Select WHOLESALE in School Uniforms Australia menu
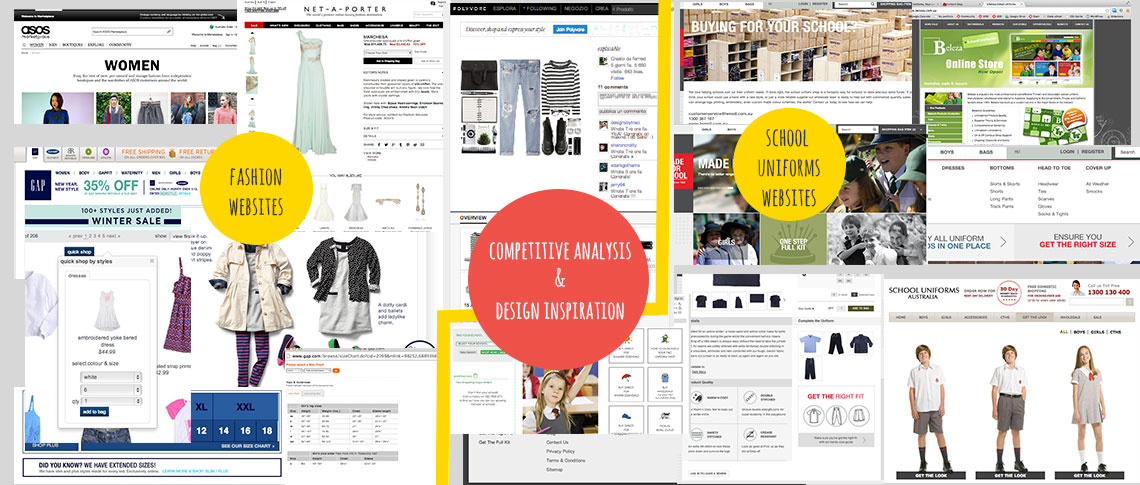This screenshot has height=485, width=1140. pyautogui.click(x=1069, y=318)
